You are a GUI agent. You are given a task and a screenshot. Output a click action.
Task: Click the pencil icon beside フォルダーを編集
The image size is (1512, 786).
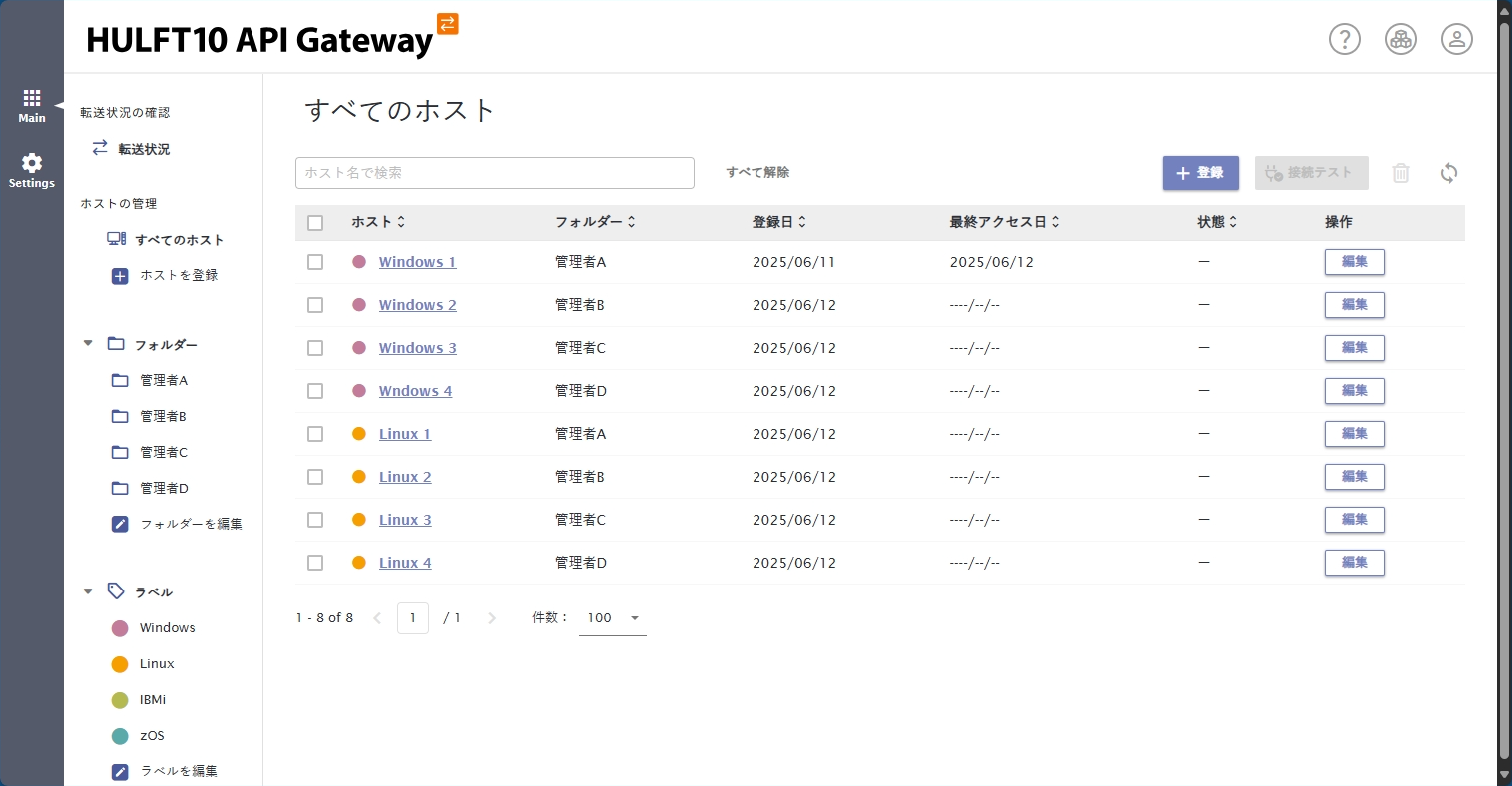click(x=120, y=524)
